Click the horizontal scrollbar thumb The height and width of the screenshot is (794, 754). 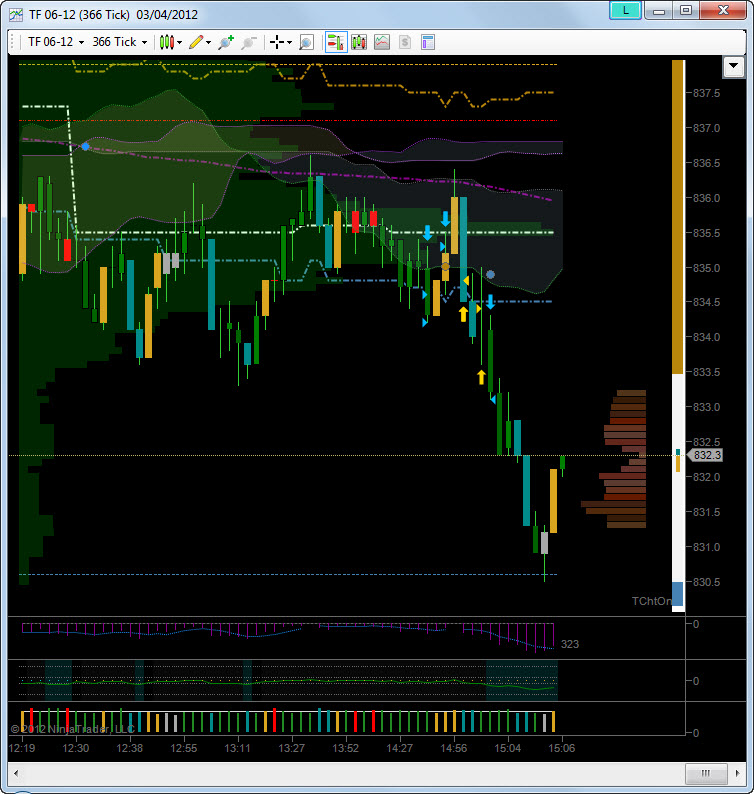click(x=706, y=773)
